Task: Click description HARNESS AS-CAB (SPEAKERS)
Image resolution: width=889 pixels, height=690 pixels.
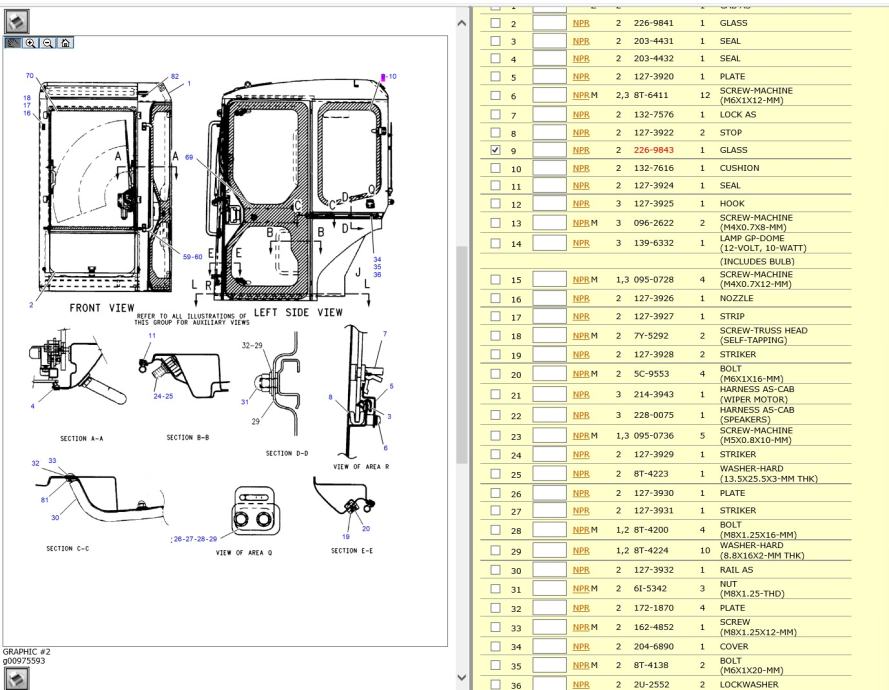Action: (x=756, y=414)
